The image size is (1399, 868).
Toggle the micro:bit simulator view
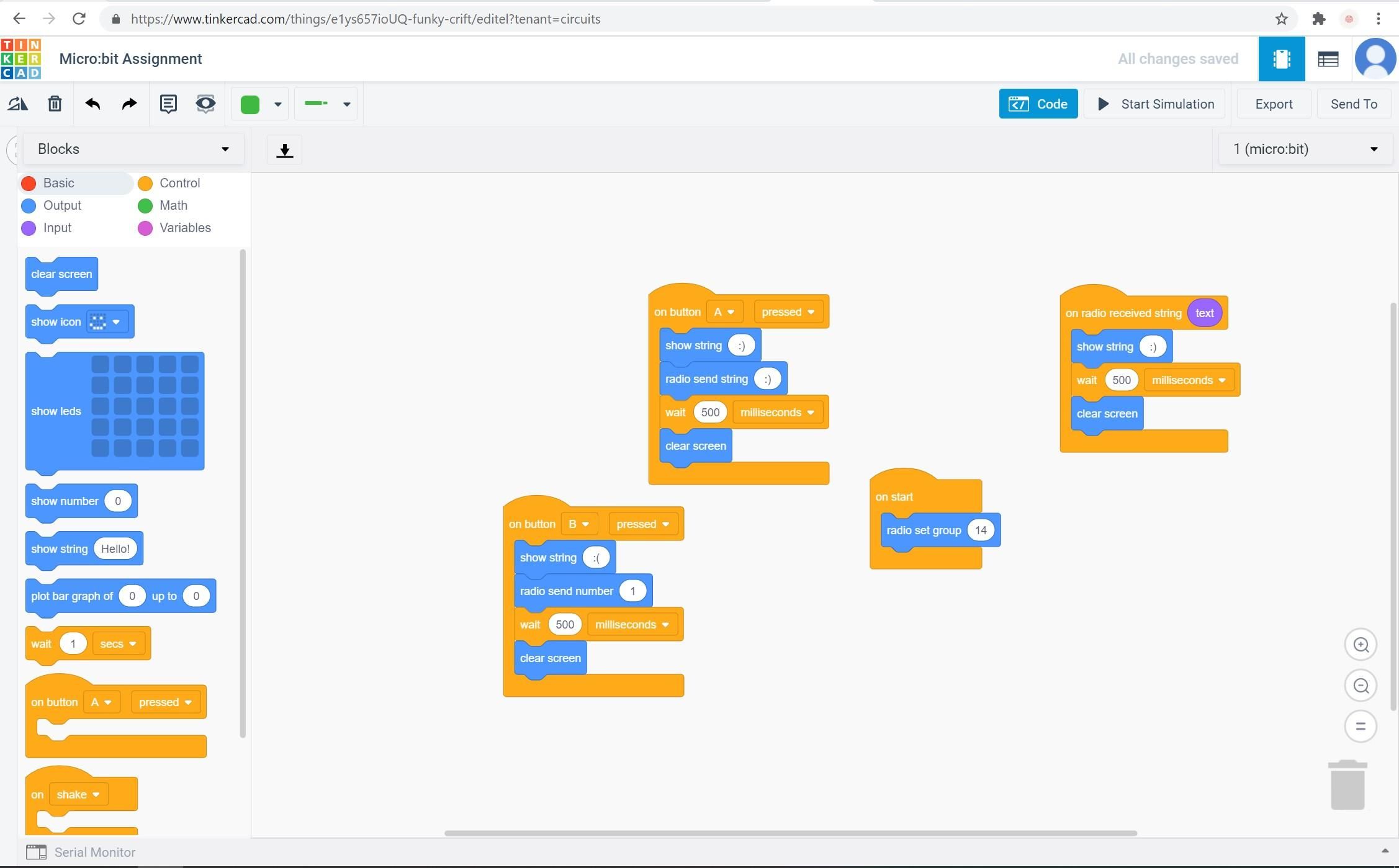pyautogui.click(x=1281, y=58)
